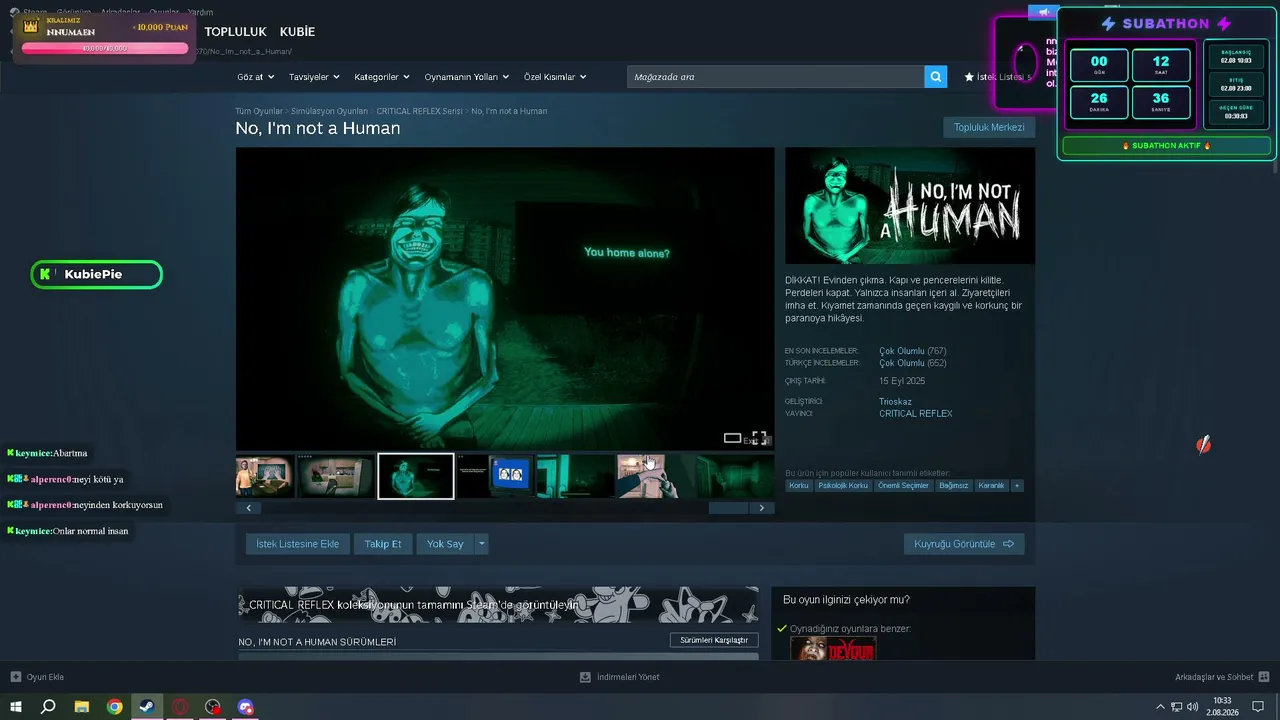Click the Topluluk Merkezi button
The width and height of the screenshot is (1280, 720).
coord(989,128)
